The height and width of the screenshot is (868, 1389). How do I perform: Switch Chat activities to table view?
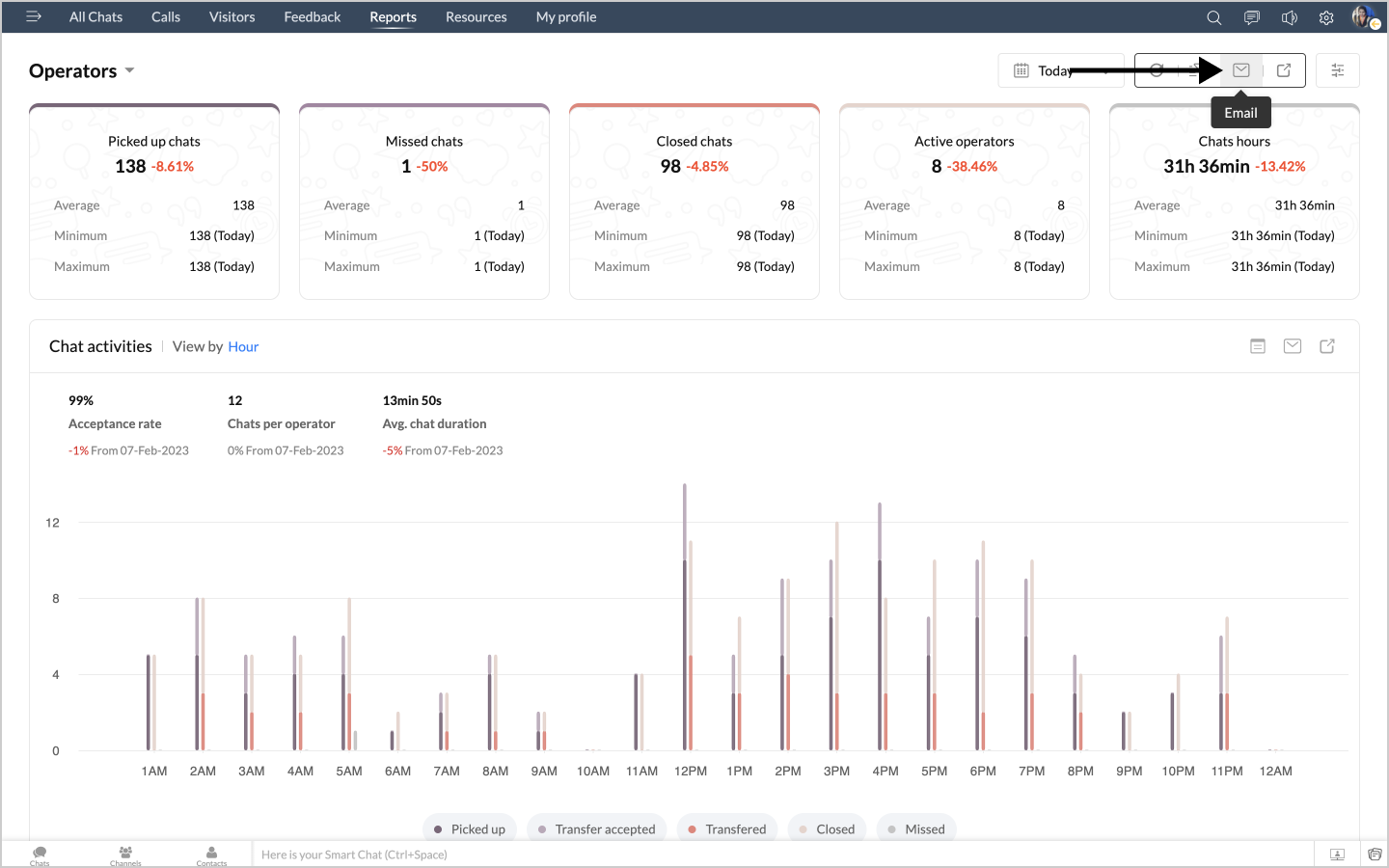point(1258,346)
